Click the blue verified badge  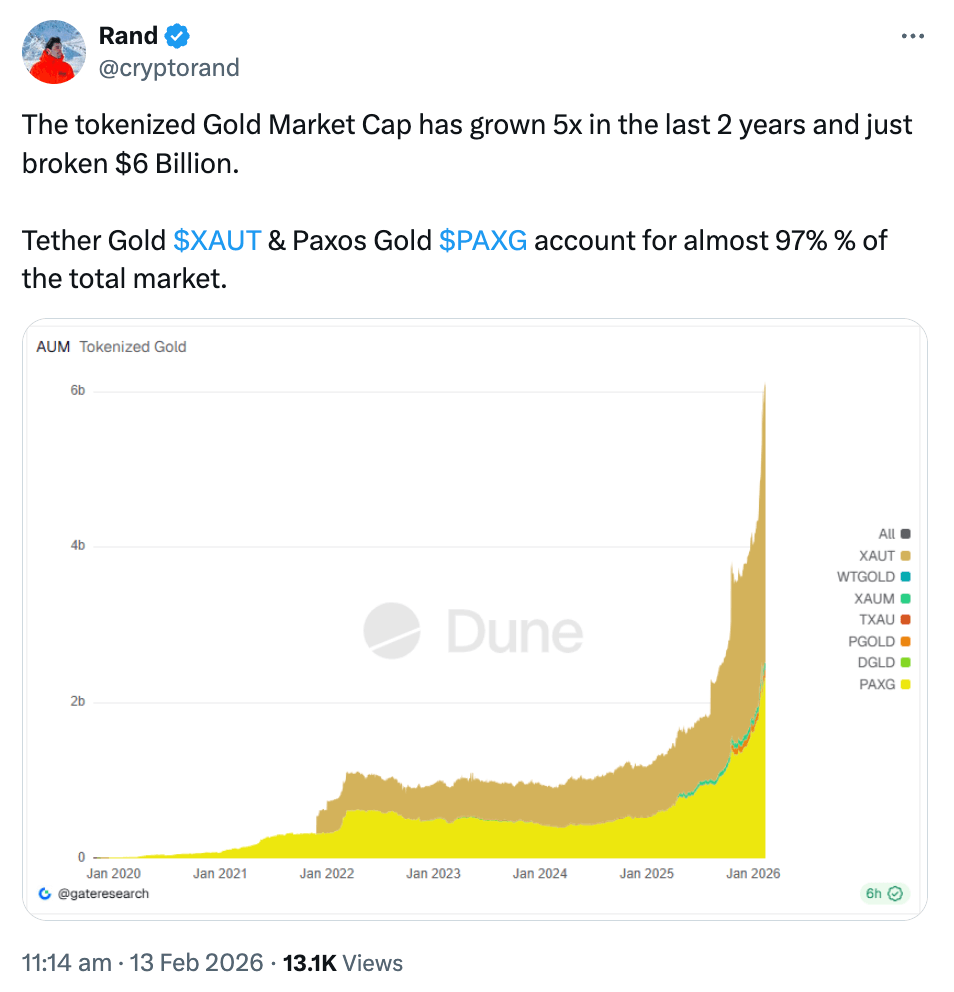point(178,36)
